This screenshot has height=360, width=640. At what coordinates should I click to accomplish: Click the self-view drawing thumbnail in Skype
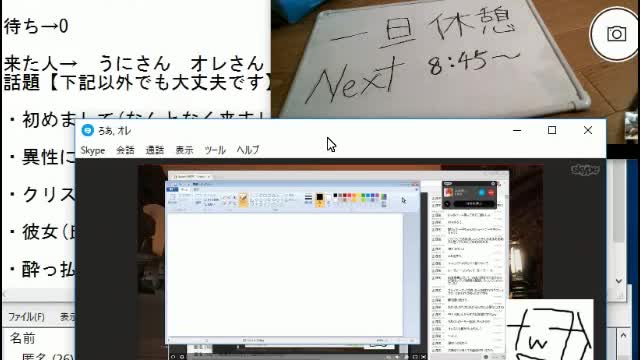[x=550, y=329]
